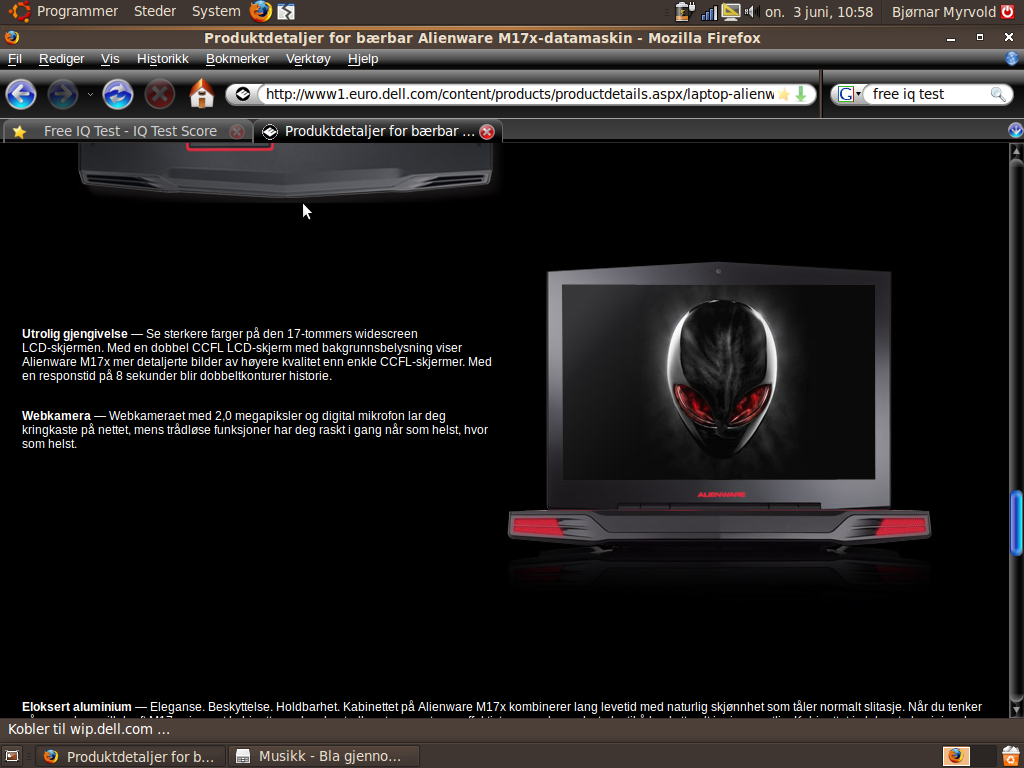The image size is (1024, 768).
Task: Open the Steder panel menu
Action: (155, 11)
